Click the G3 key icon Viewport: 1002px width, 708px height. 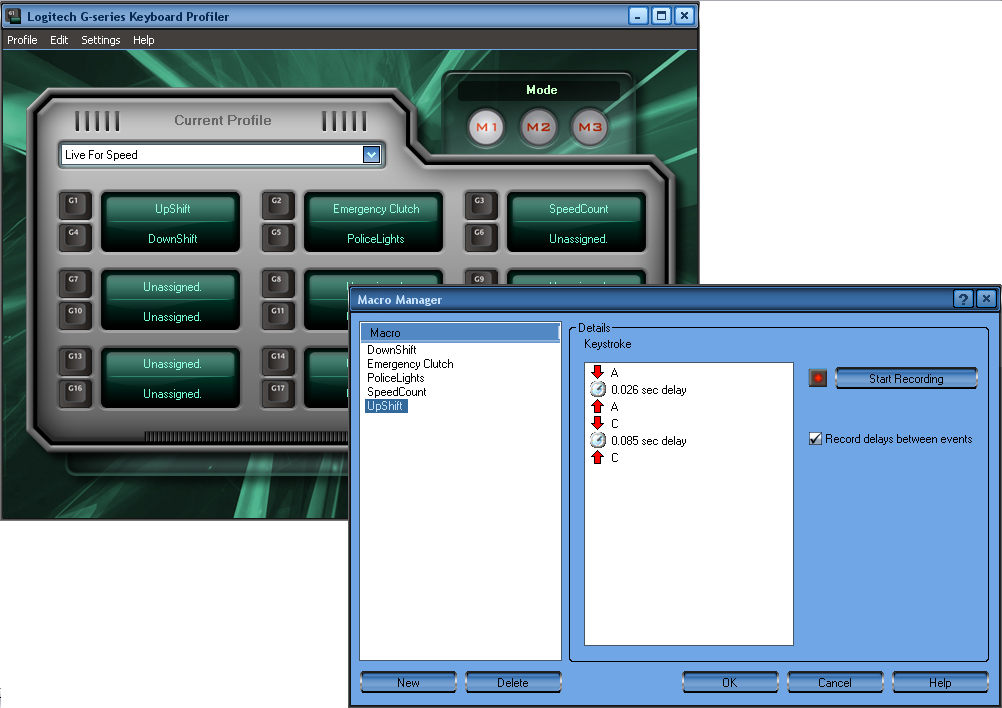[x=481, y=205]
